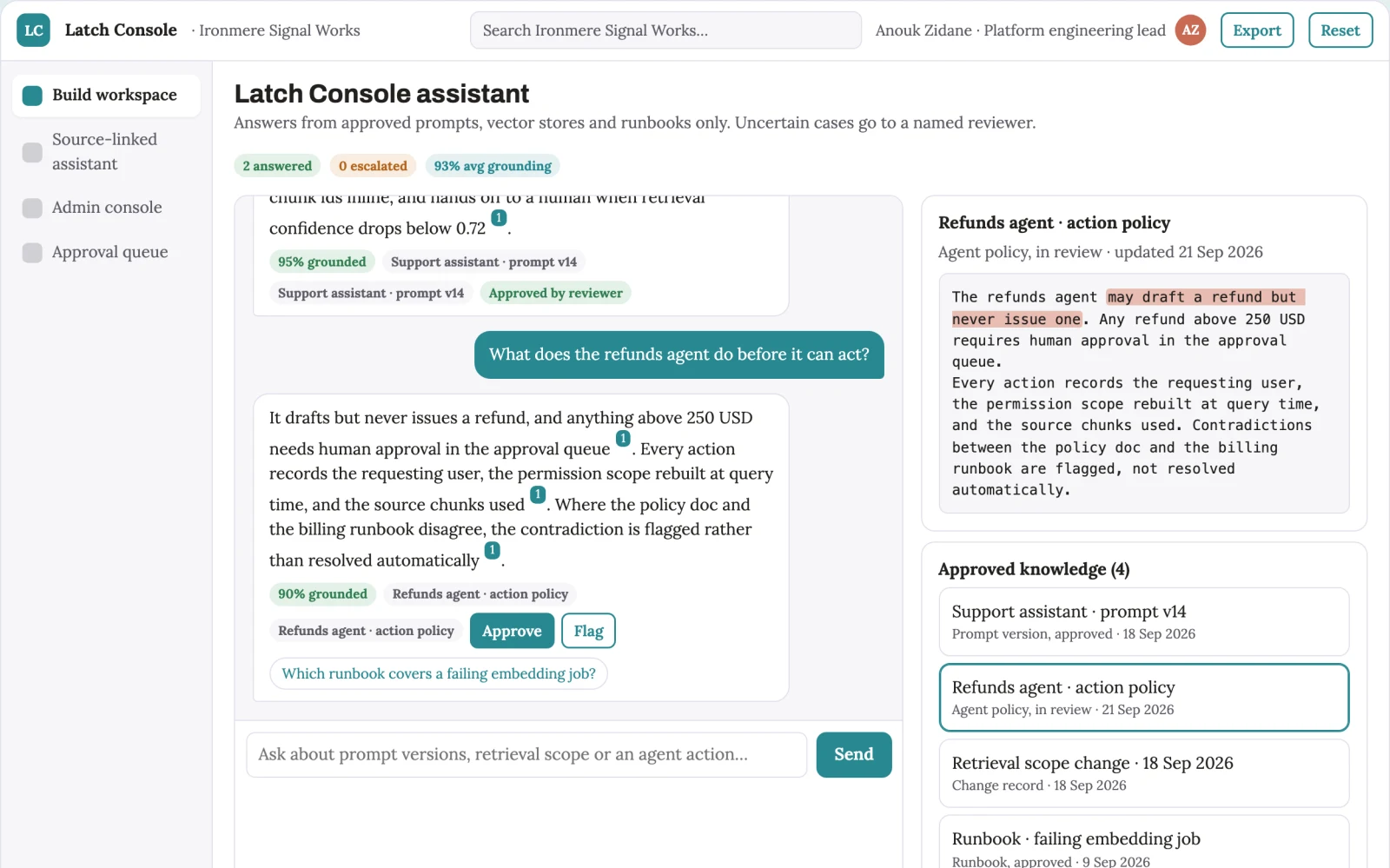This screenshot has width=1390, height=868.
Task: Select the Build workspace sidebar icon
Action: (32, 96)
